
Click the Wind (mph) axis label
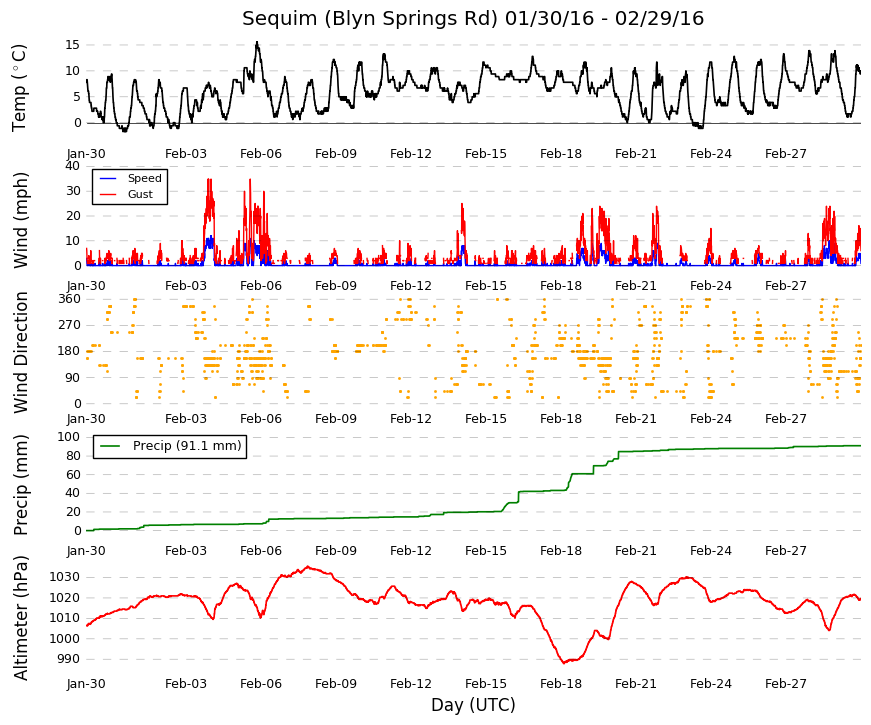coord(20,221)
